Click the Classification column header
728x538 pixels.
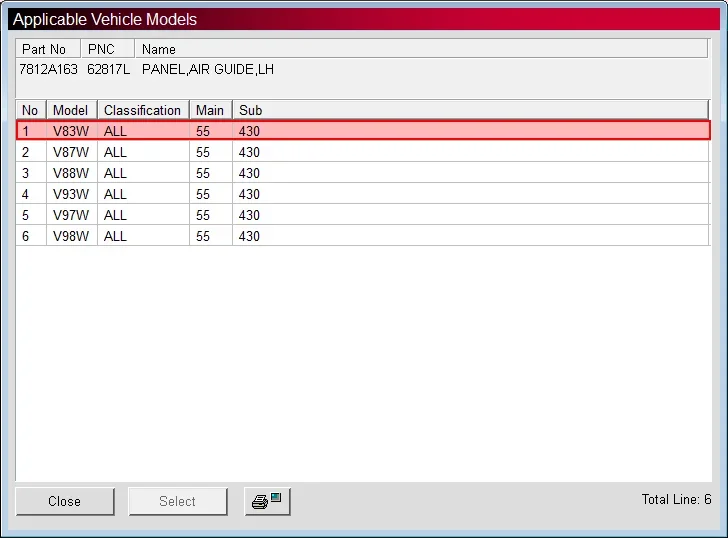(143, 110)
